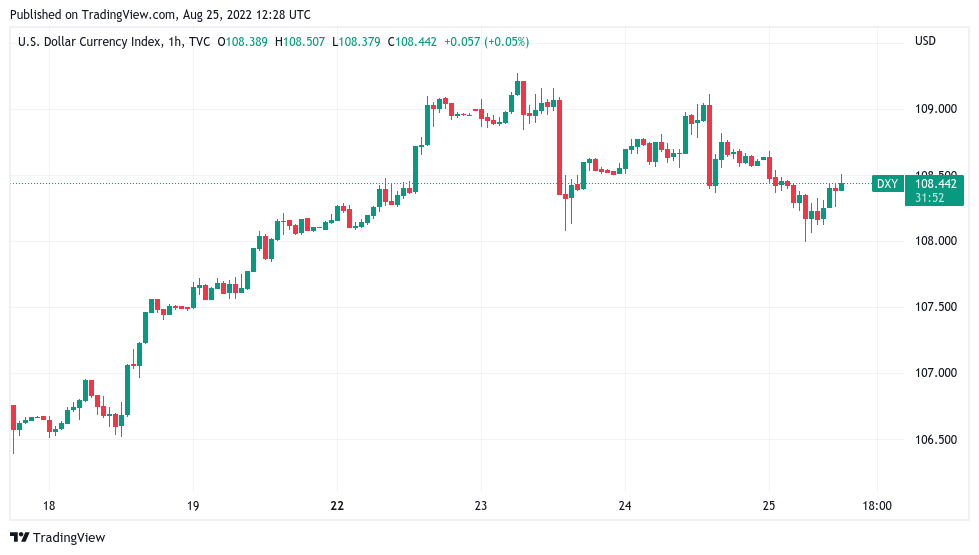Click the TradingView logo icon
The height and width of the screenshot is (555, 979).
click(x=20, y=538)
